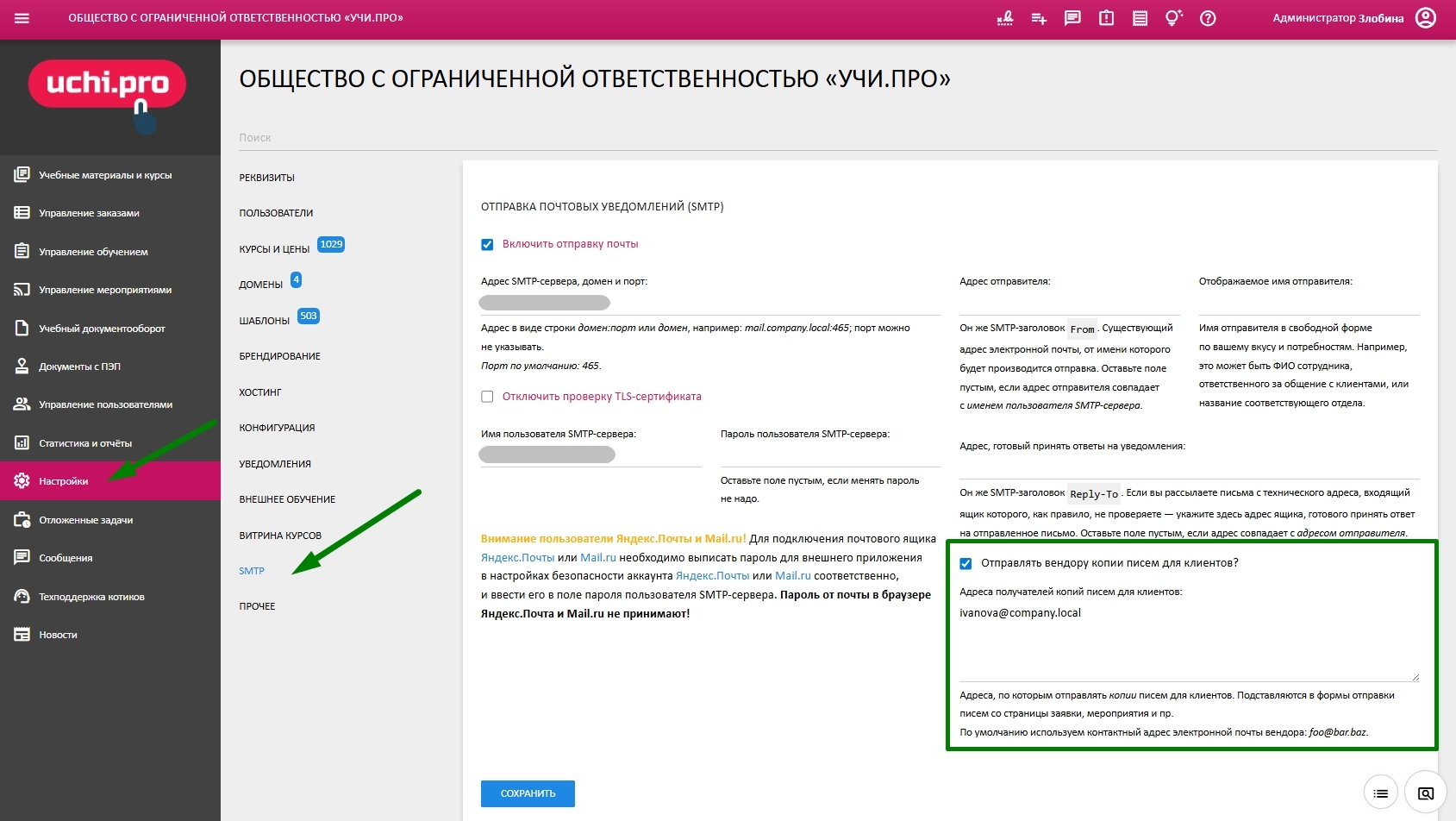Click the Отображаемое имя отправителя field
Viewport: 1456px width, 821px height.
click(x=1309, y=303)
